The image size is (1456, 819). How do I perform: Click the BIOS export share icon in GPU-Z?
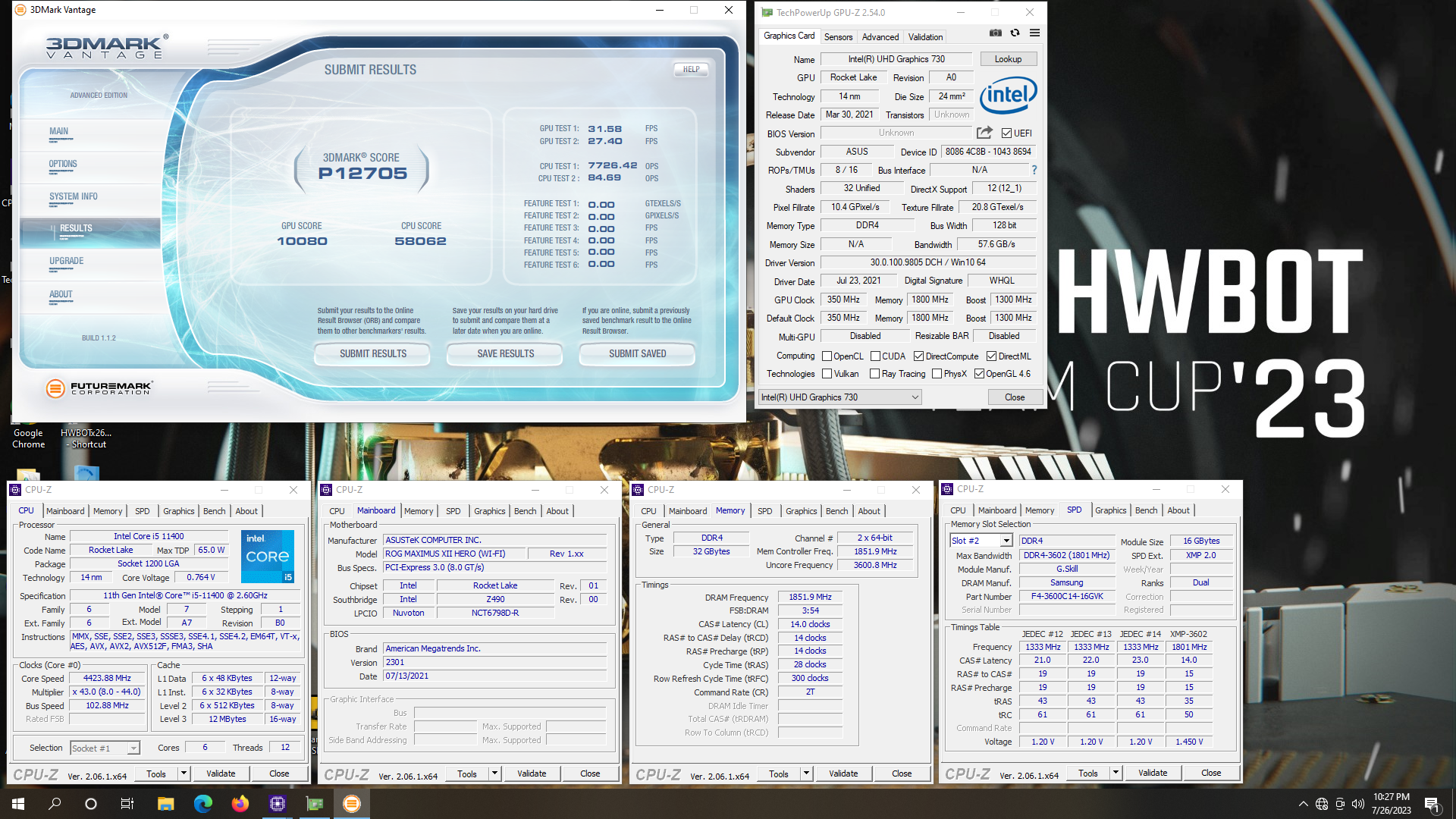pyautogui.click(x=984, y=133)
